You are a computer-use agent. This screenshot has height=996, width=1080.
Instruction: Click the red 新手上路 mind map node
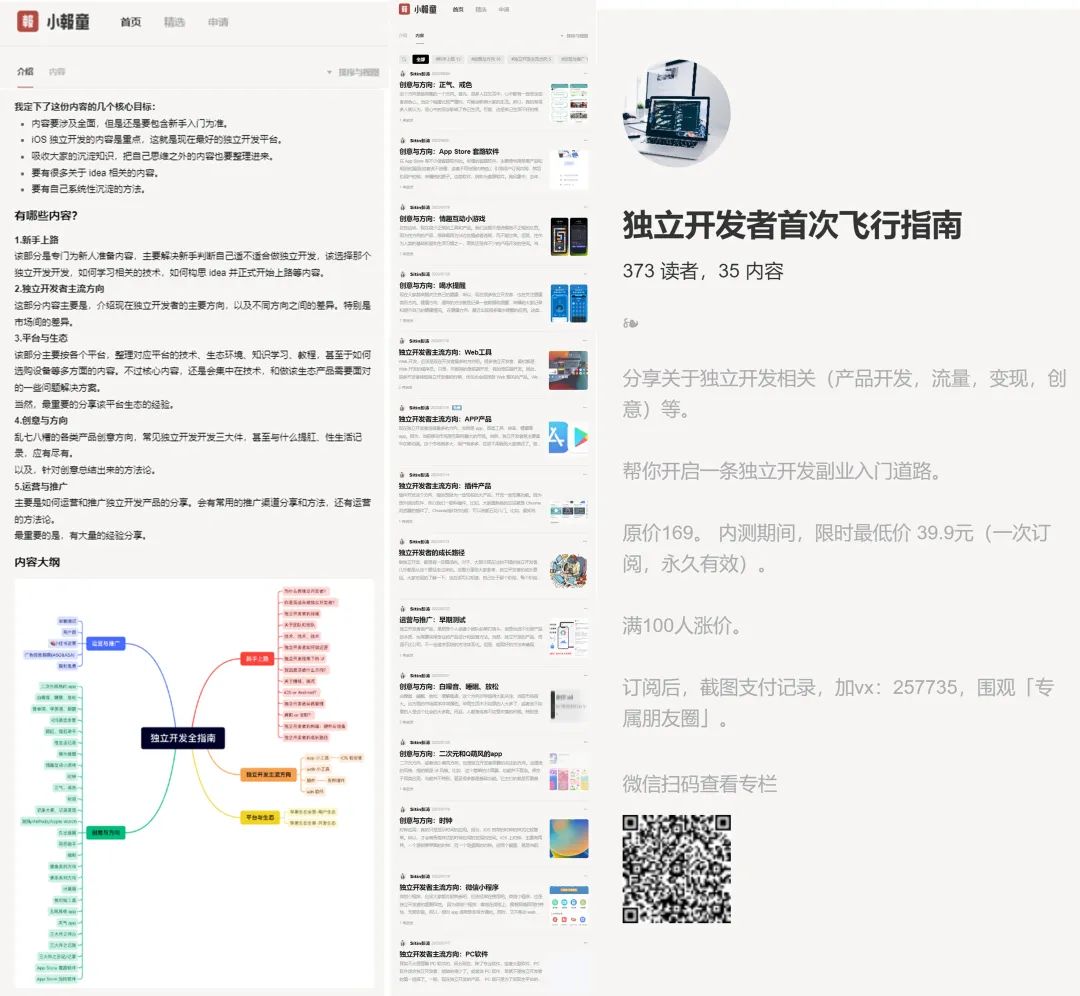(258, 659)
